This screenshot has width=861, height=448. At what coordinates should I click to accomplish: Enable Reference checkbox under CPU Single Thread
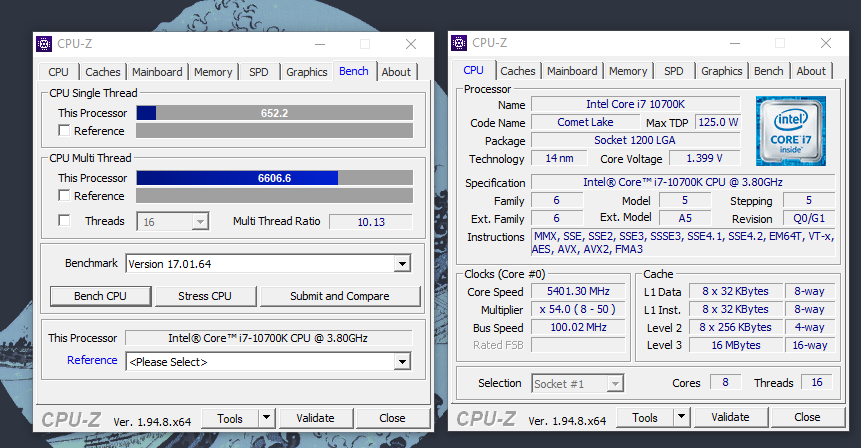click(x=64, y=131)
